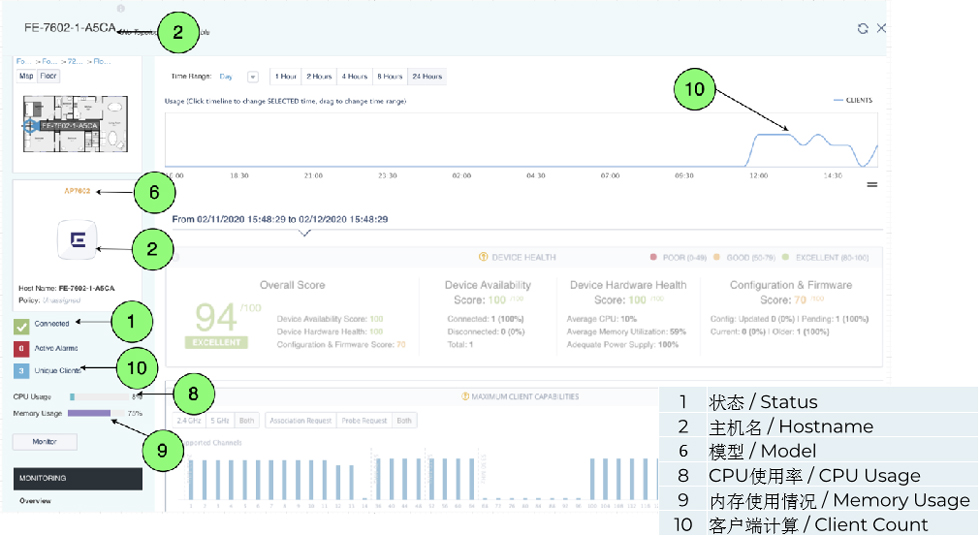Click the Extreme Networks device icon

click(x=78, y=239)
